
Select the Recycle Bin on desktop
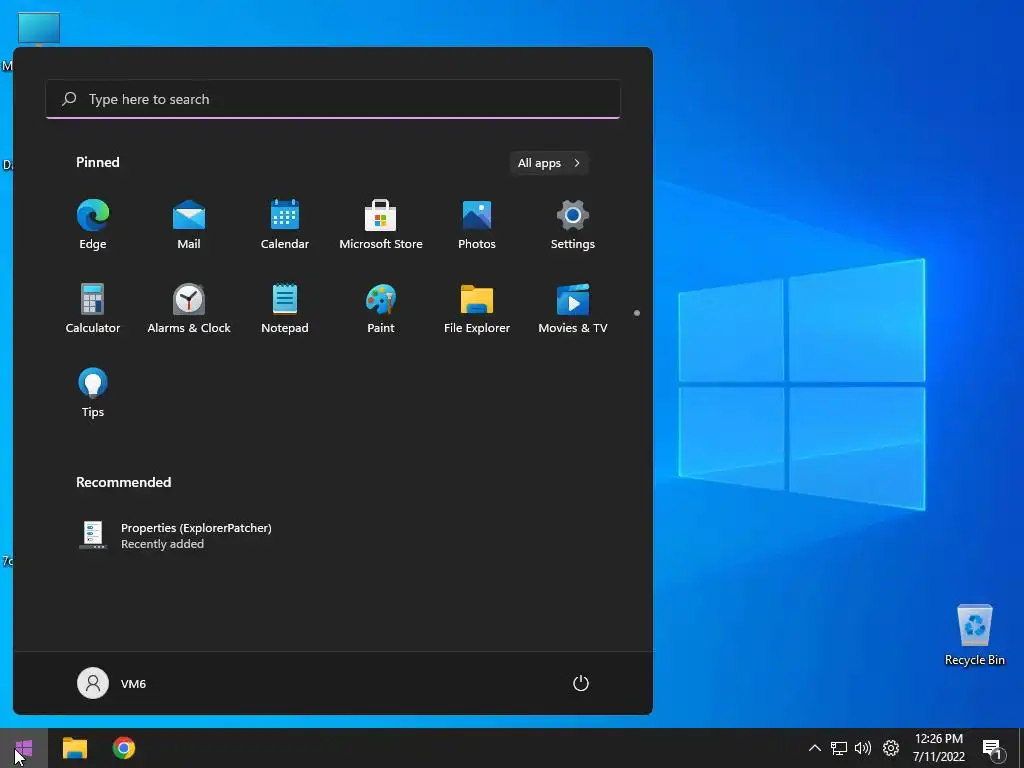click(x=974, y=635)
